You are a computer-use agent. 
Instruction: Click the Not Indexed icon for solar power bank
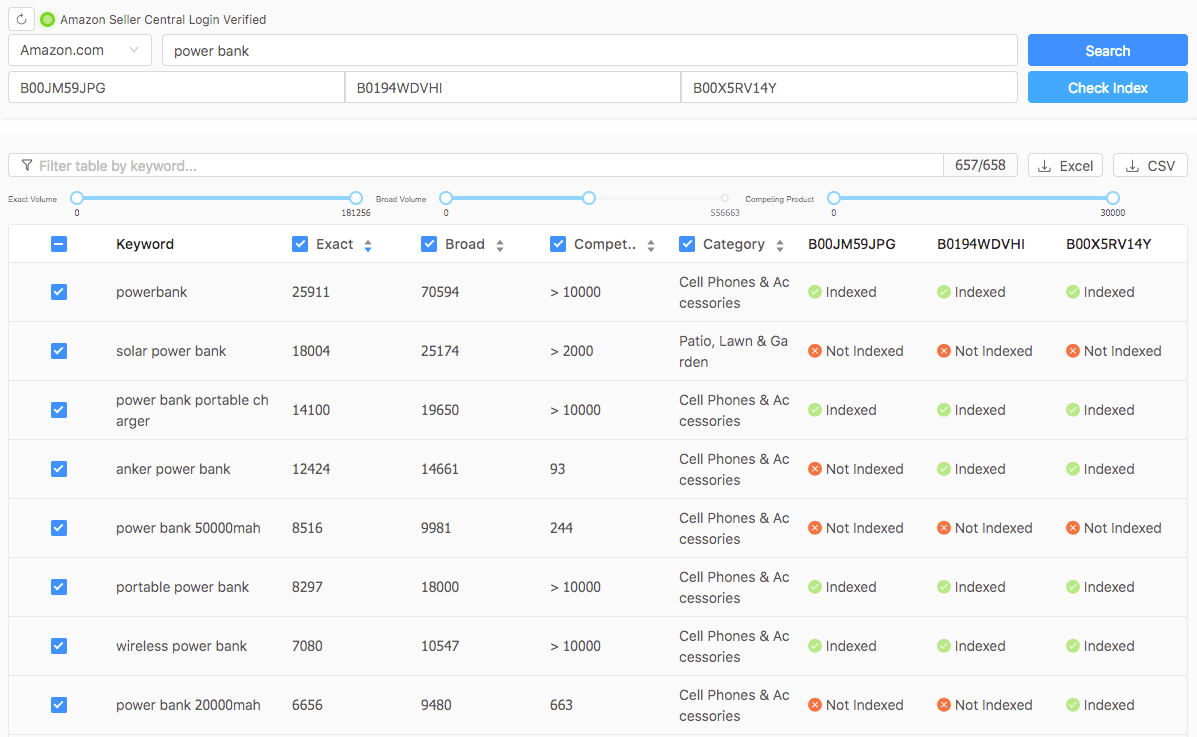(x=814, y=351)
